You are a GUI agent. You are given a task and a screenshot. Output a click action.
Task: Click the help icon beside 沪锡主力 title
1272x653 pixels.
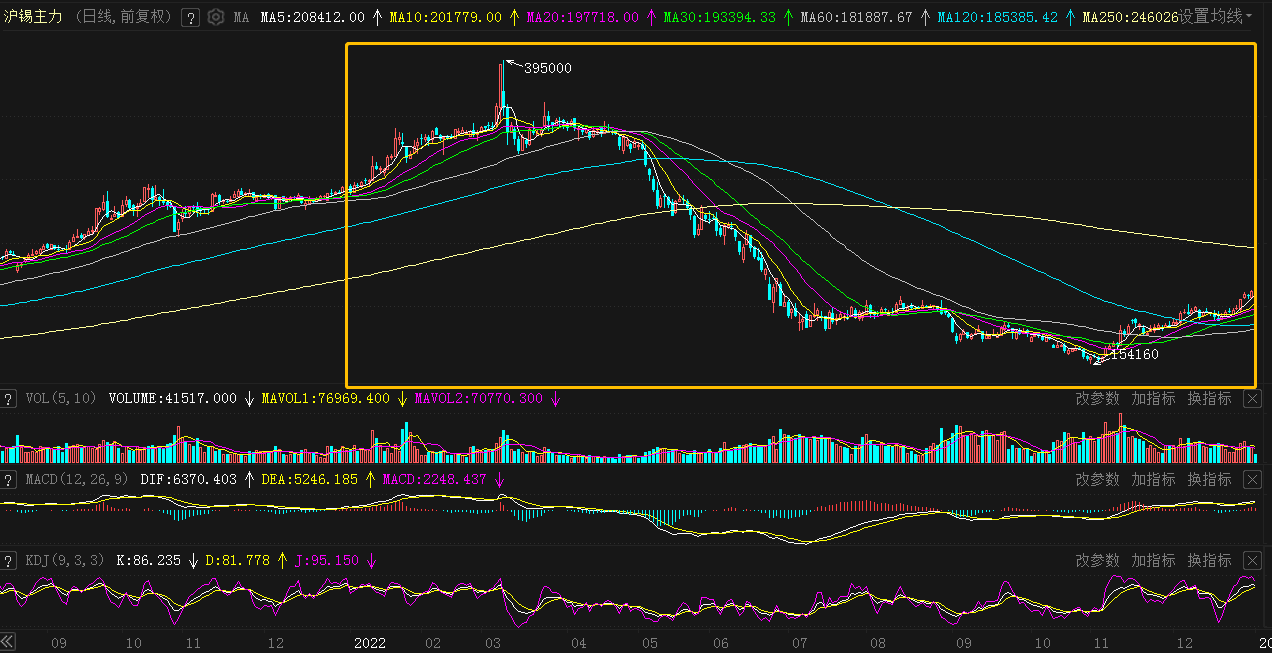click(190, 17)
